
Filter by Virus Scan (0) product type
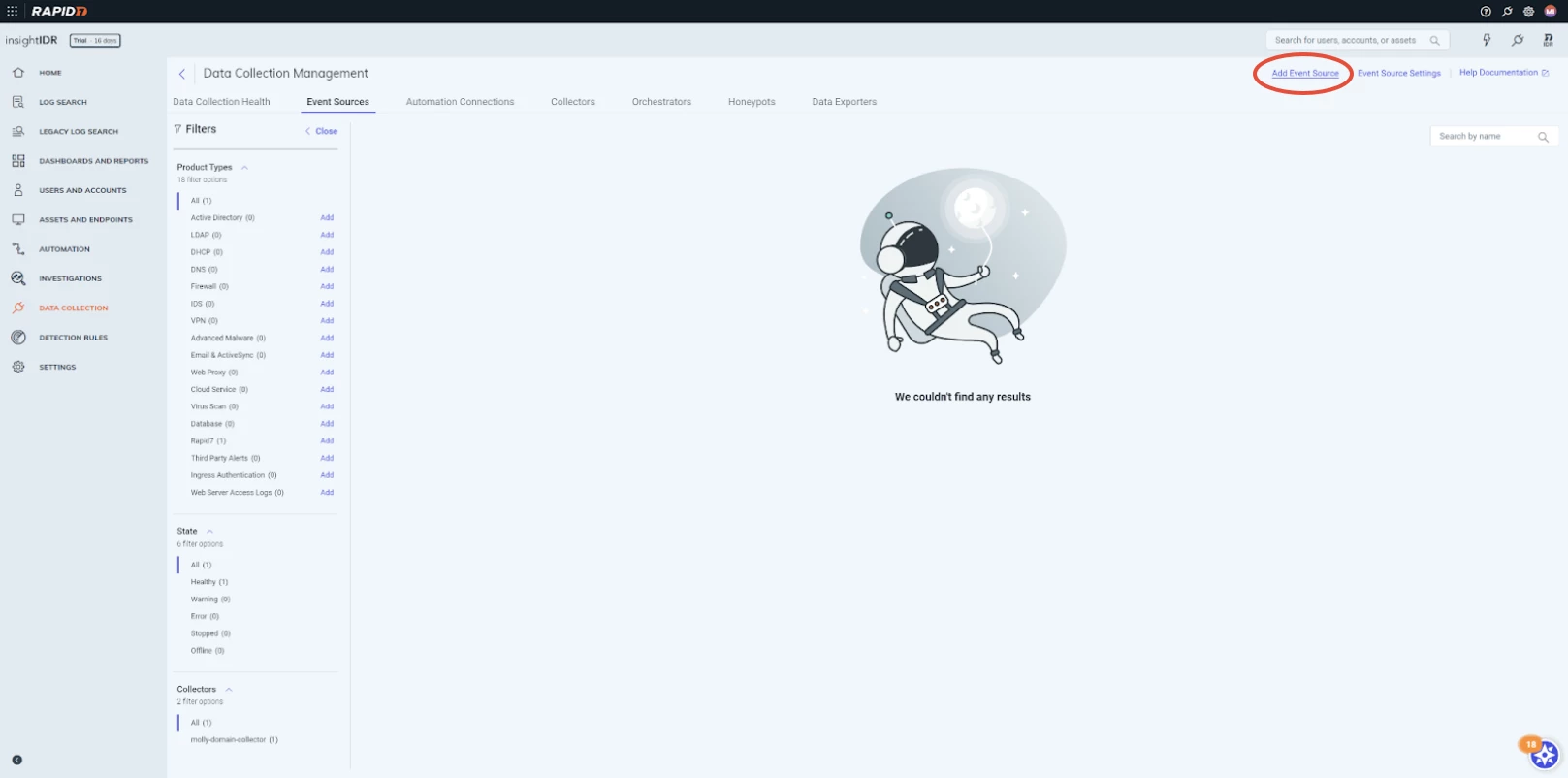[214, 406]
